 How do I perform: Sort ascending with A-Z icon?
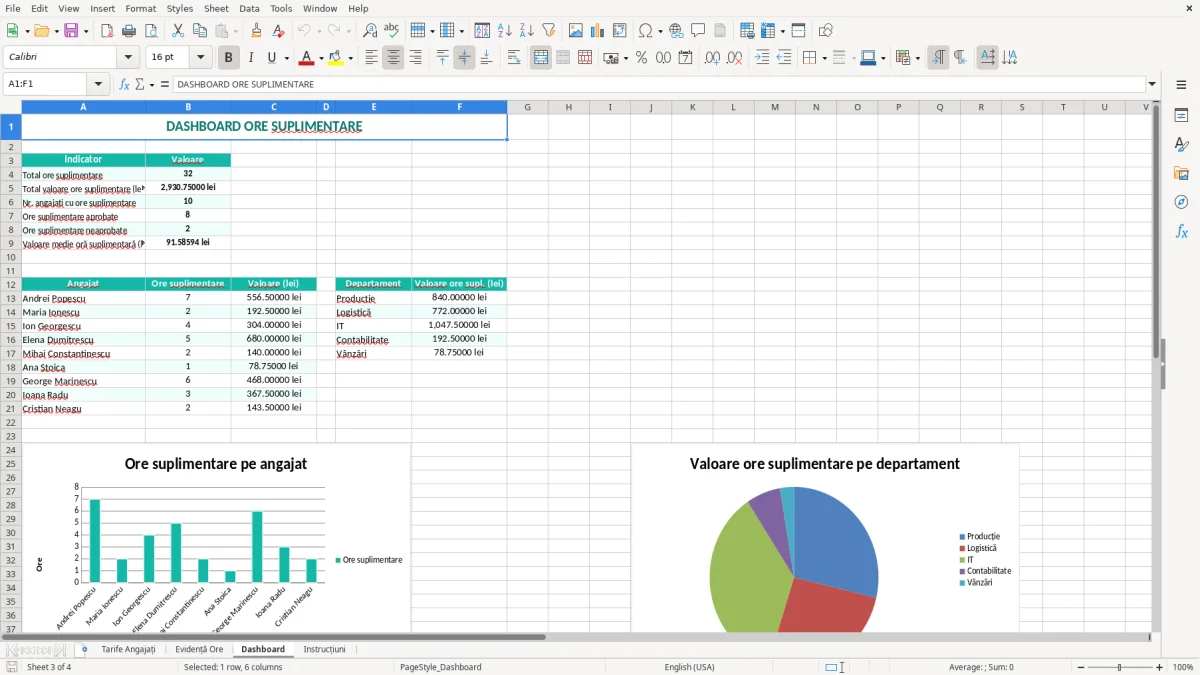[x=504, y=31]
